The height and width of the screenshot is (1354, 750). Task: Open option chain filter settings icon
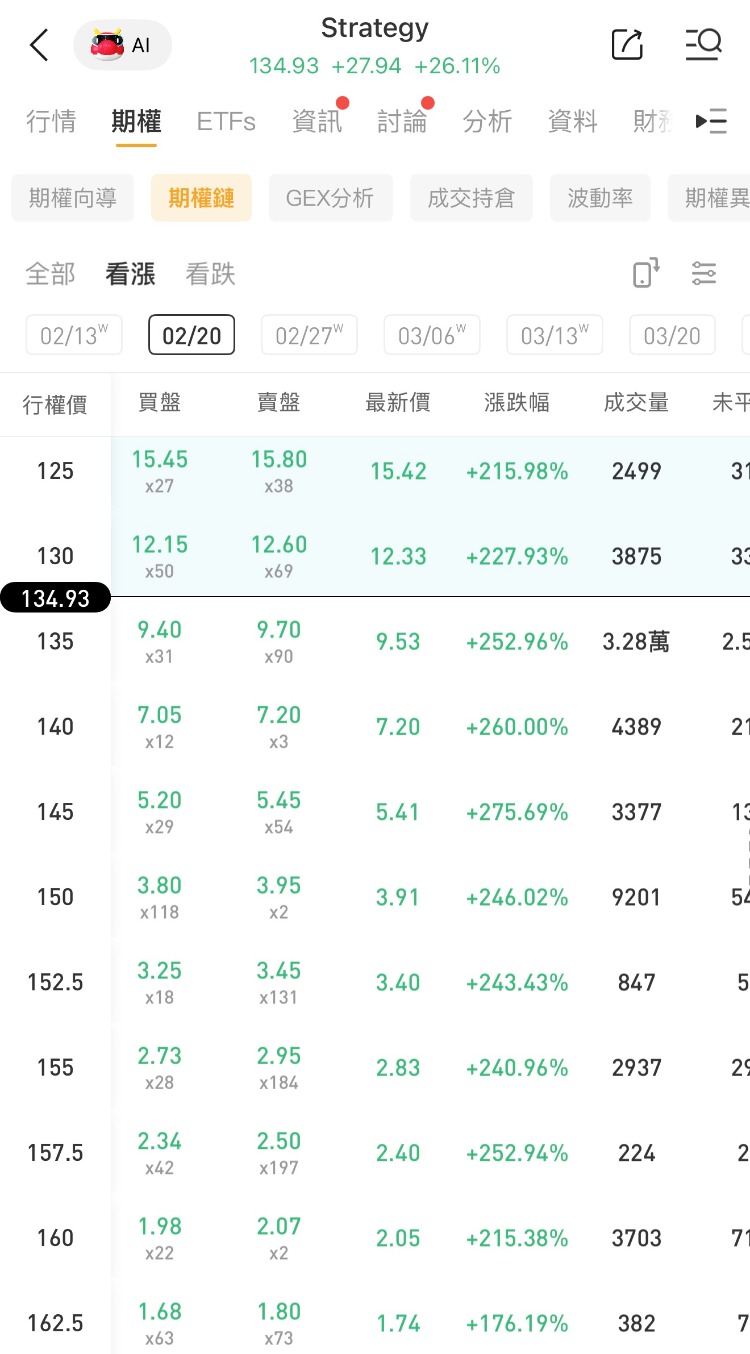704,273
